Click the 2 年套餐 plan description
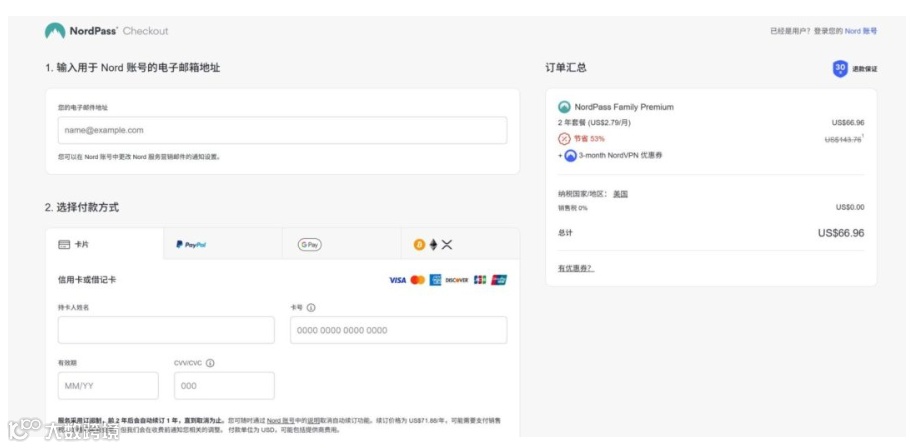915x448 pixels. point(594,122)
